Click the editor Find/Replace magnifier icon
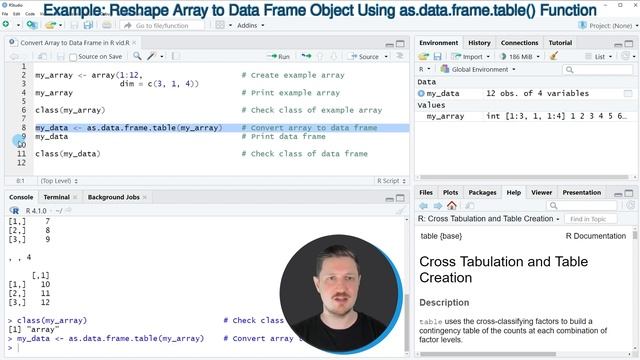Screen dimensions: 640x360 138,56
